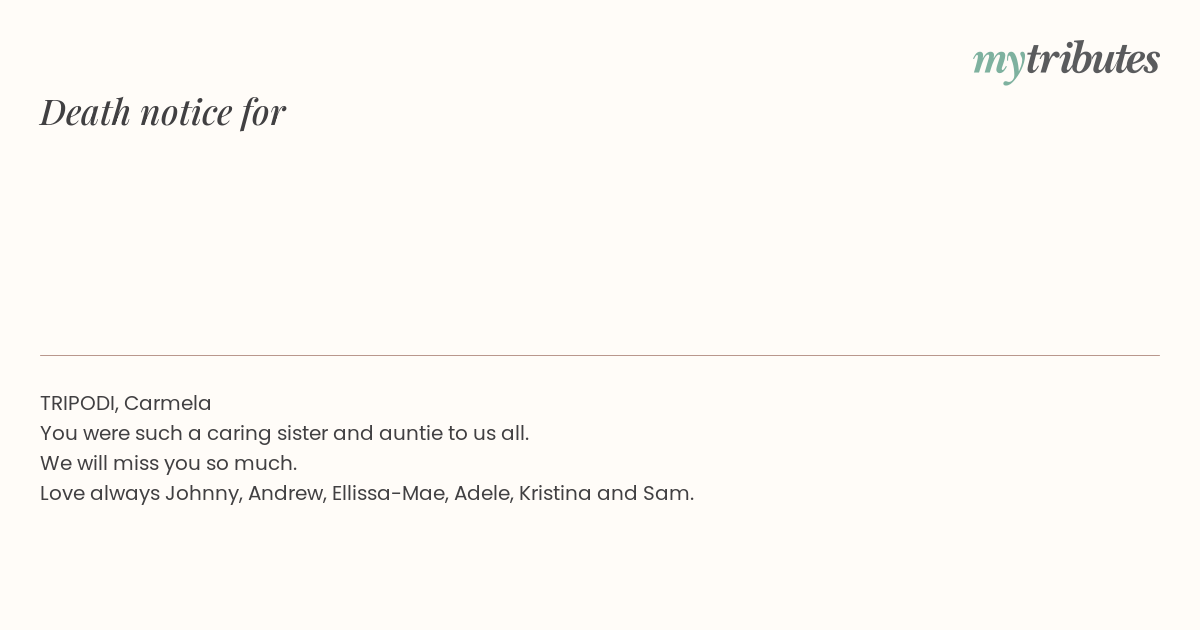Click the green 'my' part of logo
1200x630 pixels.
click(x=999, y=63)
